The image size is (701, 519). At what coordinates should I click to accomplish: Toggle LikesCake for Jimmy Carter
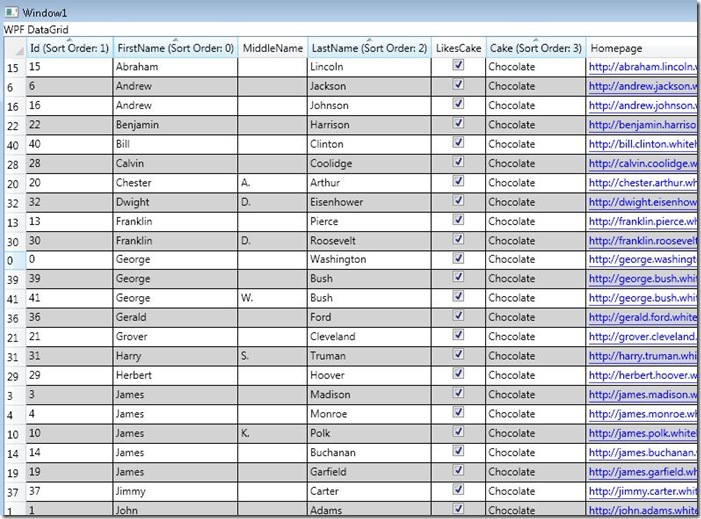[458, 489]
